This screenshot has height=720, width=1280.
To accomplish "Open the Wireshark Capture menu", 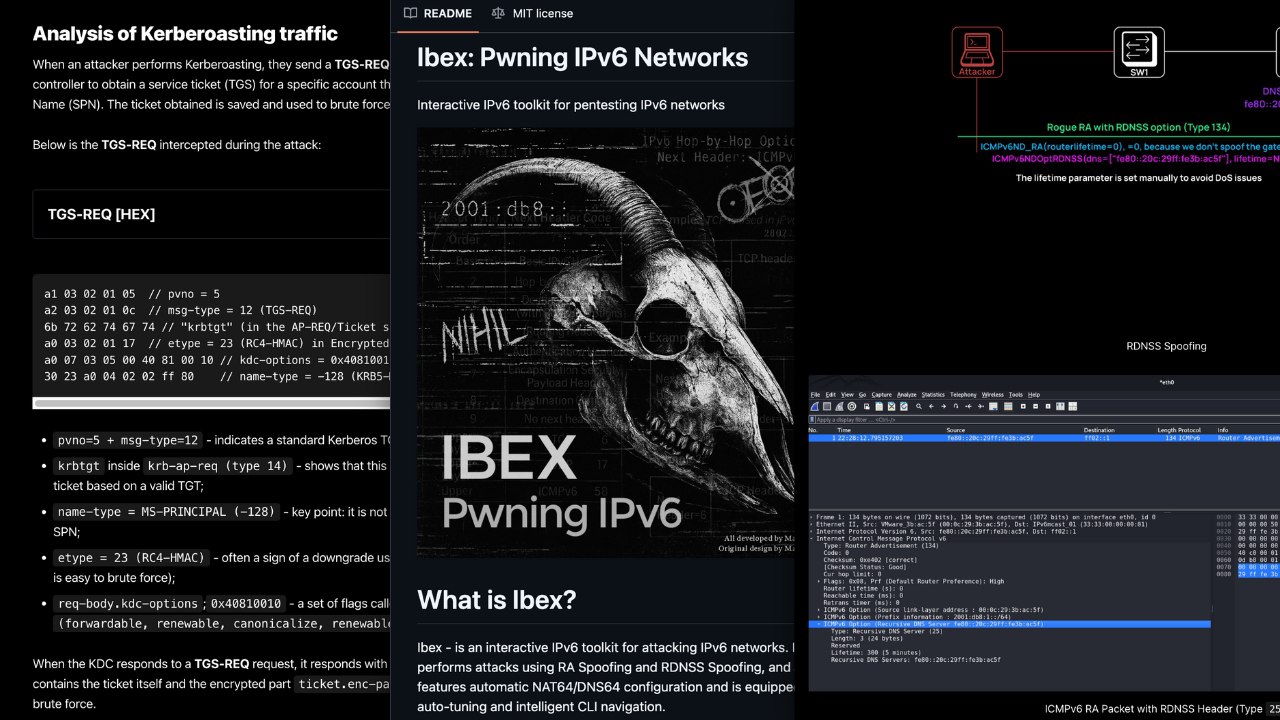I will point(882,395).
